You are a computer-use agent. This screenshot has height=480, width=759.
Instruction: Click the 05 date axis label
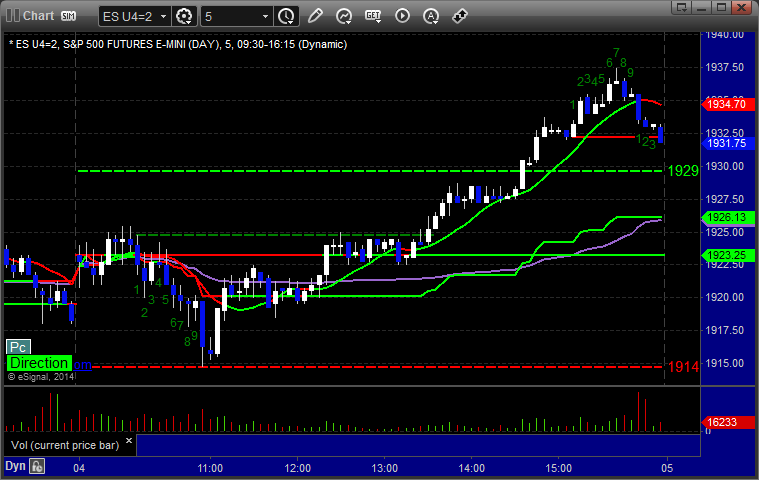click(667, 468)
